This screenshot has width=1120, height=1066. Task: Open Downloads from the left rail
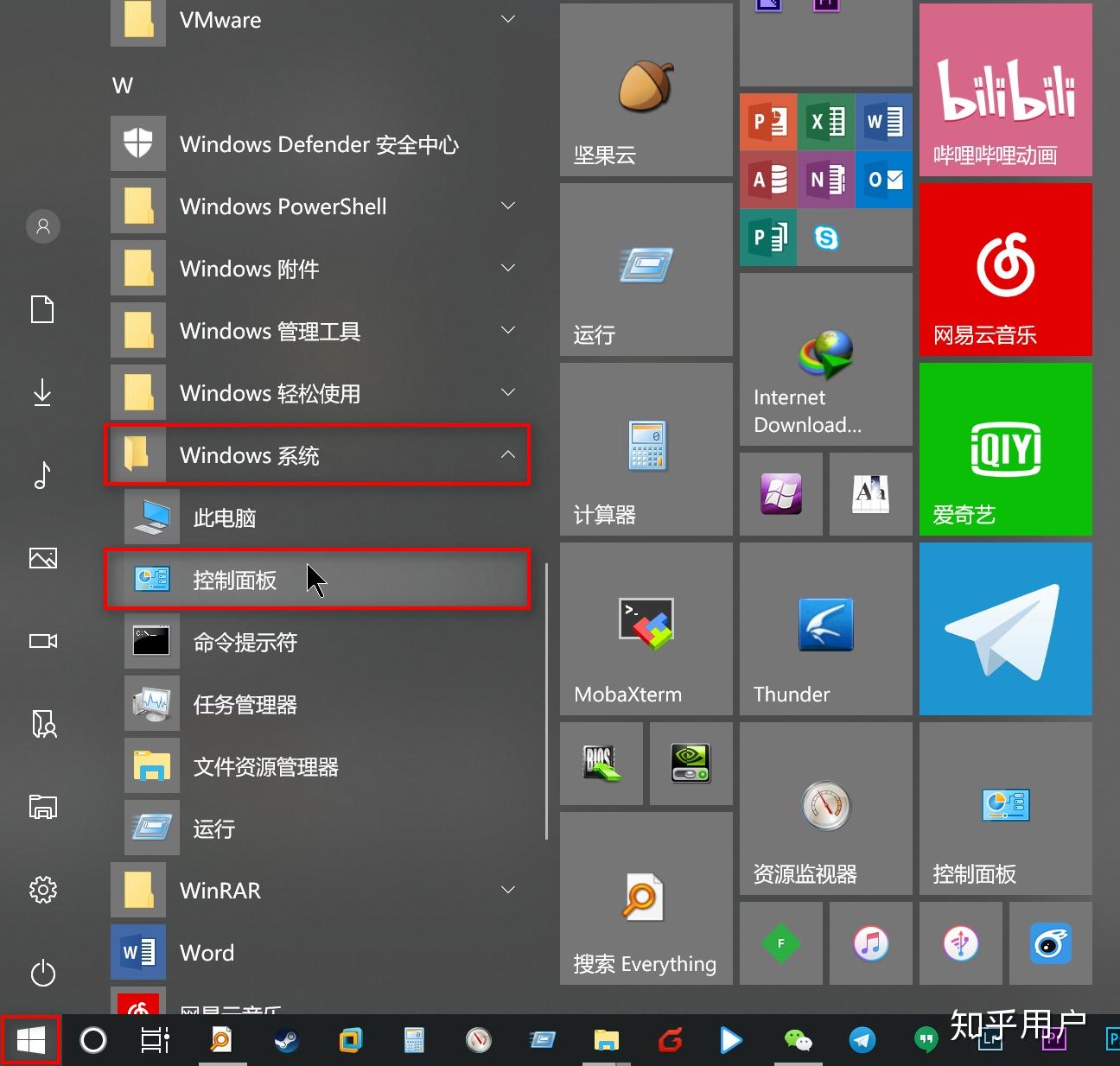click(43, 392)
